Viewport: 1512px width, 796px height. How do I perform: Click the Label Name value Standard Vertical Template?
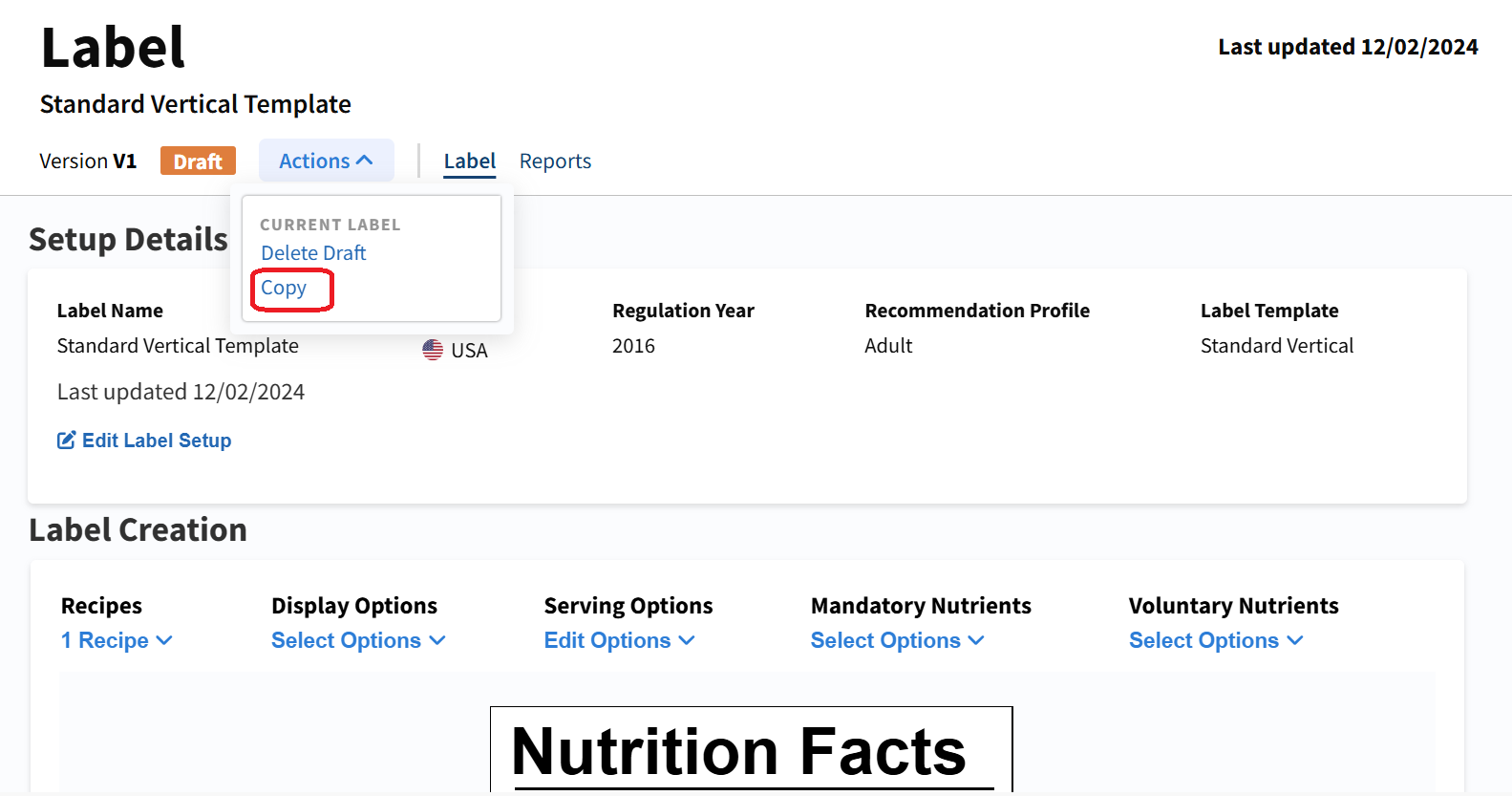178,345
